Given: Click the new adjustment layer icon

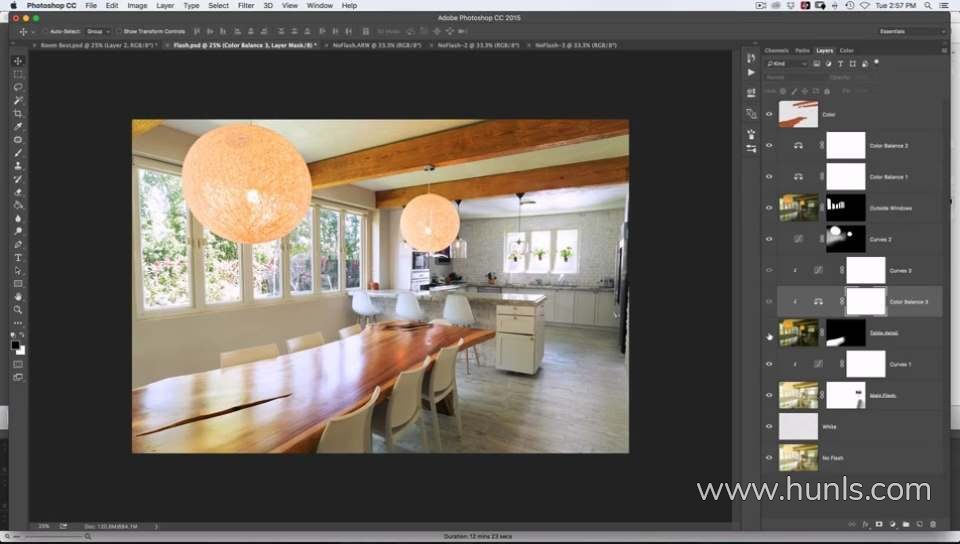Looking at the screenshot, I should 893,524.
